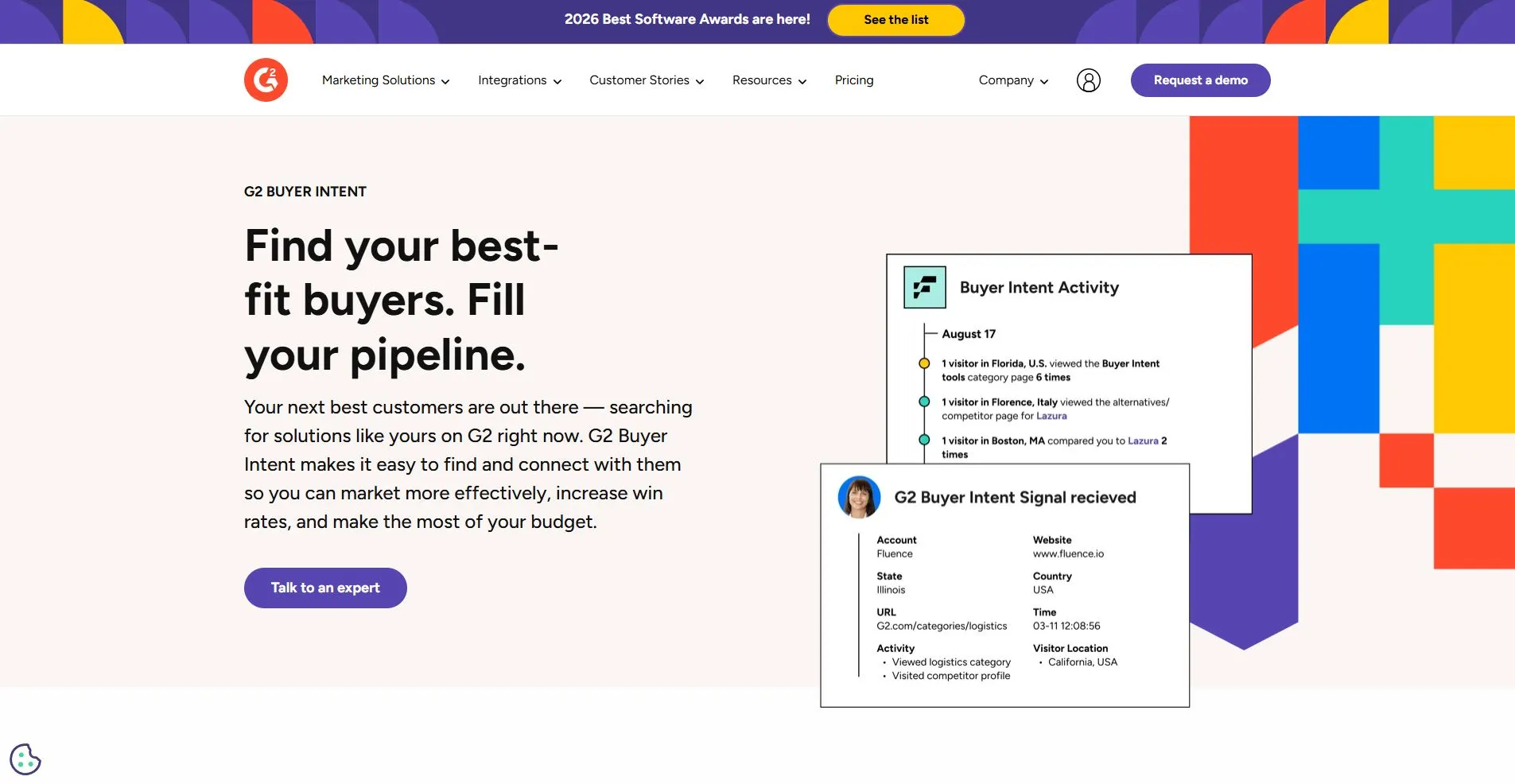This screenshot has height=784, width=1515.
Task: Click the G2 logo icon
Action: (266, 80)
